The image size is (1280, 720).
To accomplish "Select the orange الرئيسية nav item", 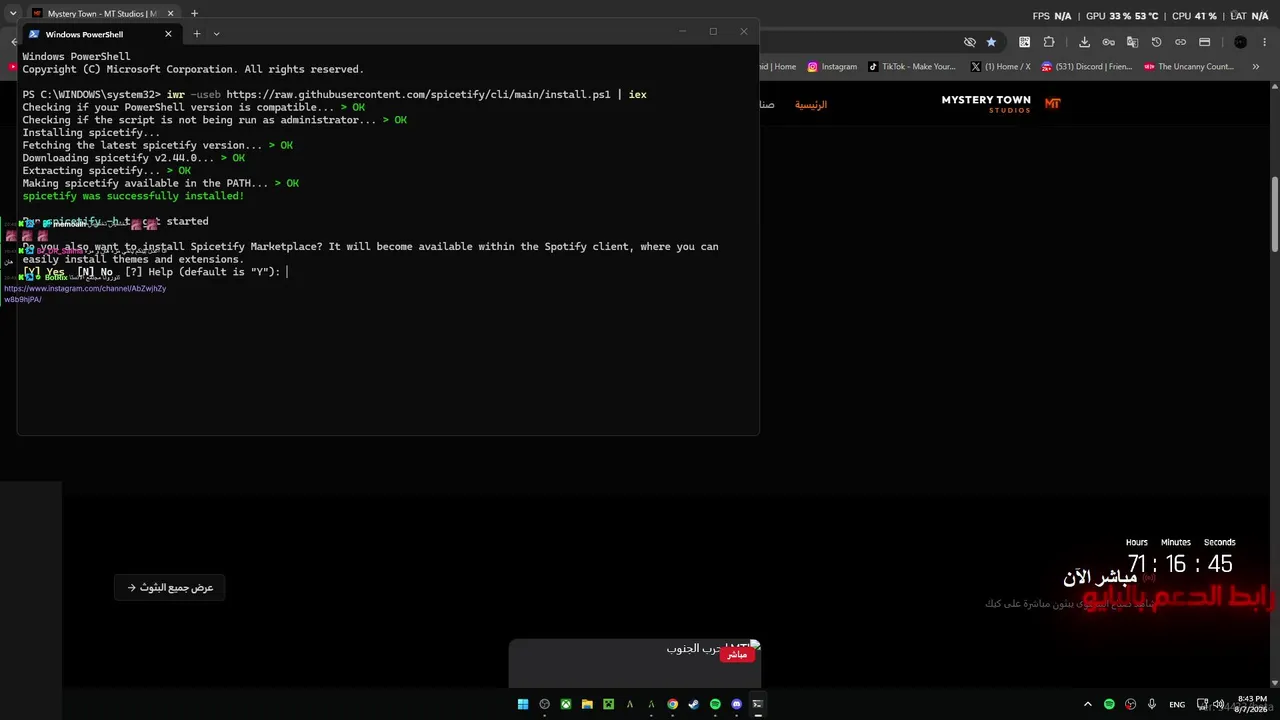I will [811, 105].
